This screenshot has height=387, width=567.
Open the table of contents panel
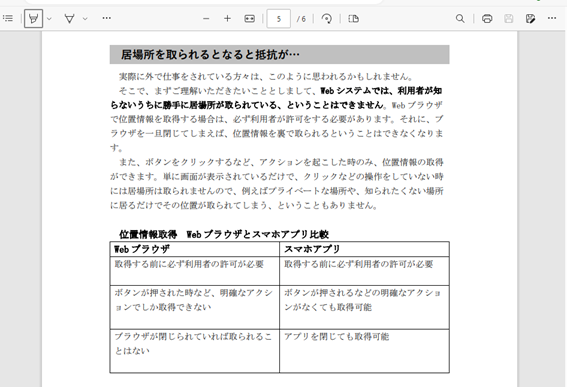8,18
